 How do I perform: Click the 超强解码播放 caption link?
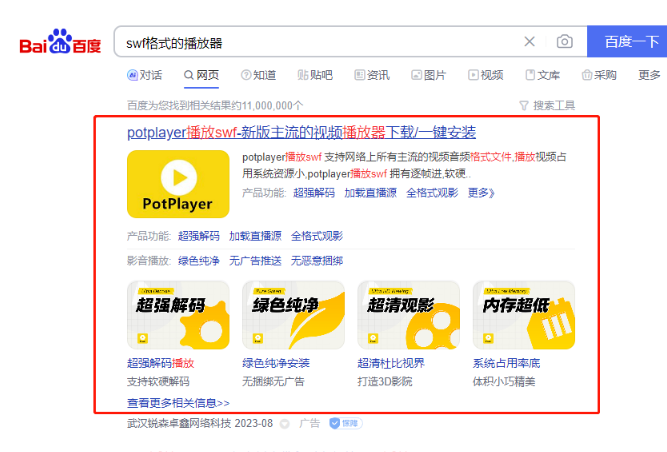[160, 363]
